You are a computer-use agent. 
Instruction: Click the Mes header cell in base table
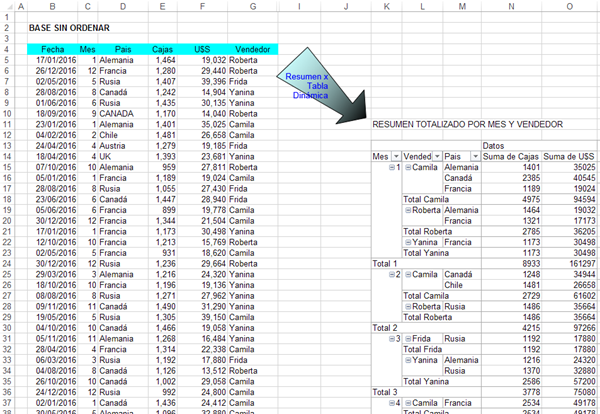(x=88, y=49)
